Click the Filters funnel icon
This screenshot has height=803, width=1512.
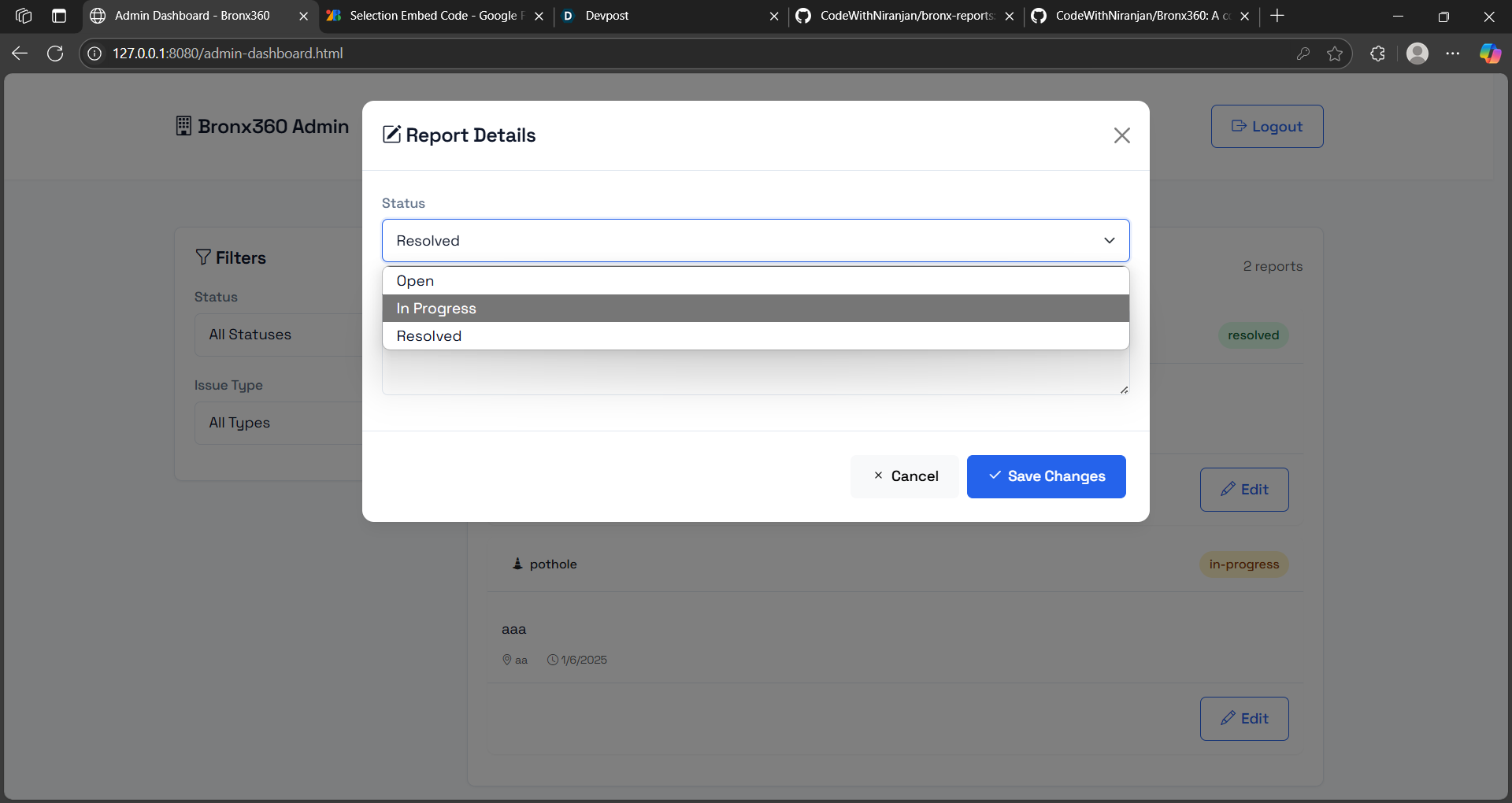click(x=203, y=257)
